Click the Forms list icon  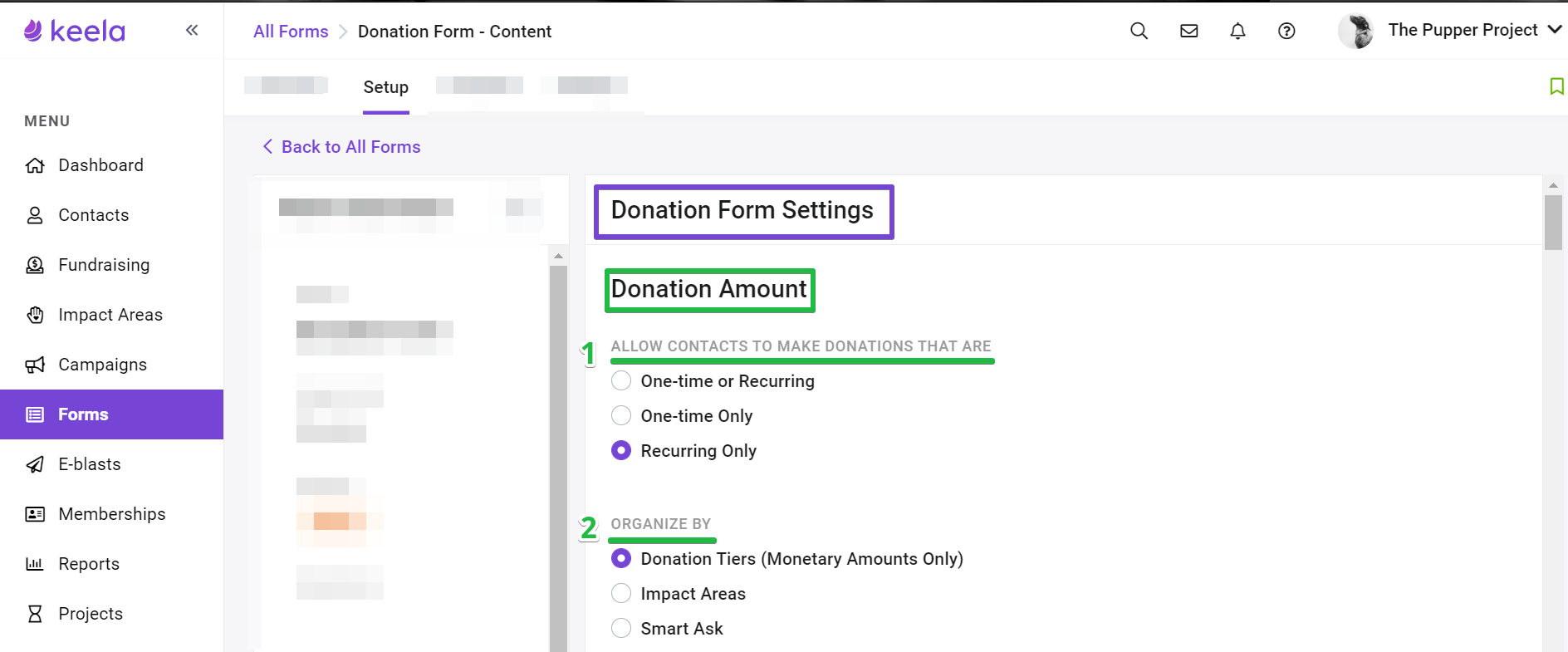[35, 414]
